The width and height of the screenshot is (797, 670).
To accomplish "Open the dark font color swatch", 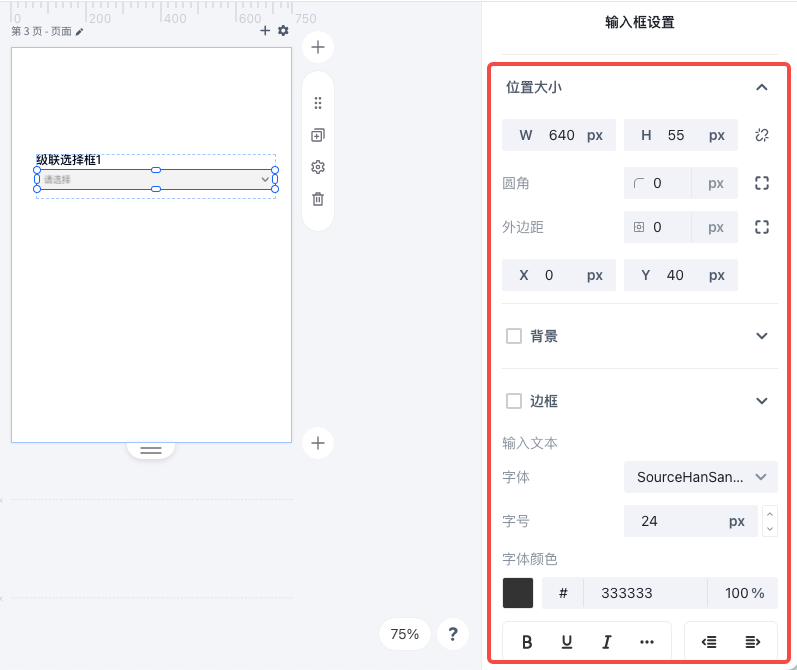I will pyautogui.click(x=518, y=593).
